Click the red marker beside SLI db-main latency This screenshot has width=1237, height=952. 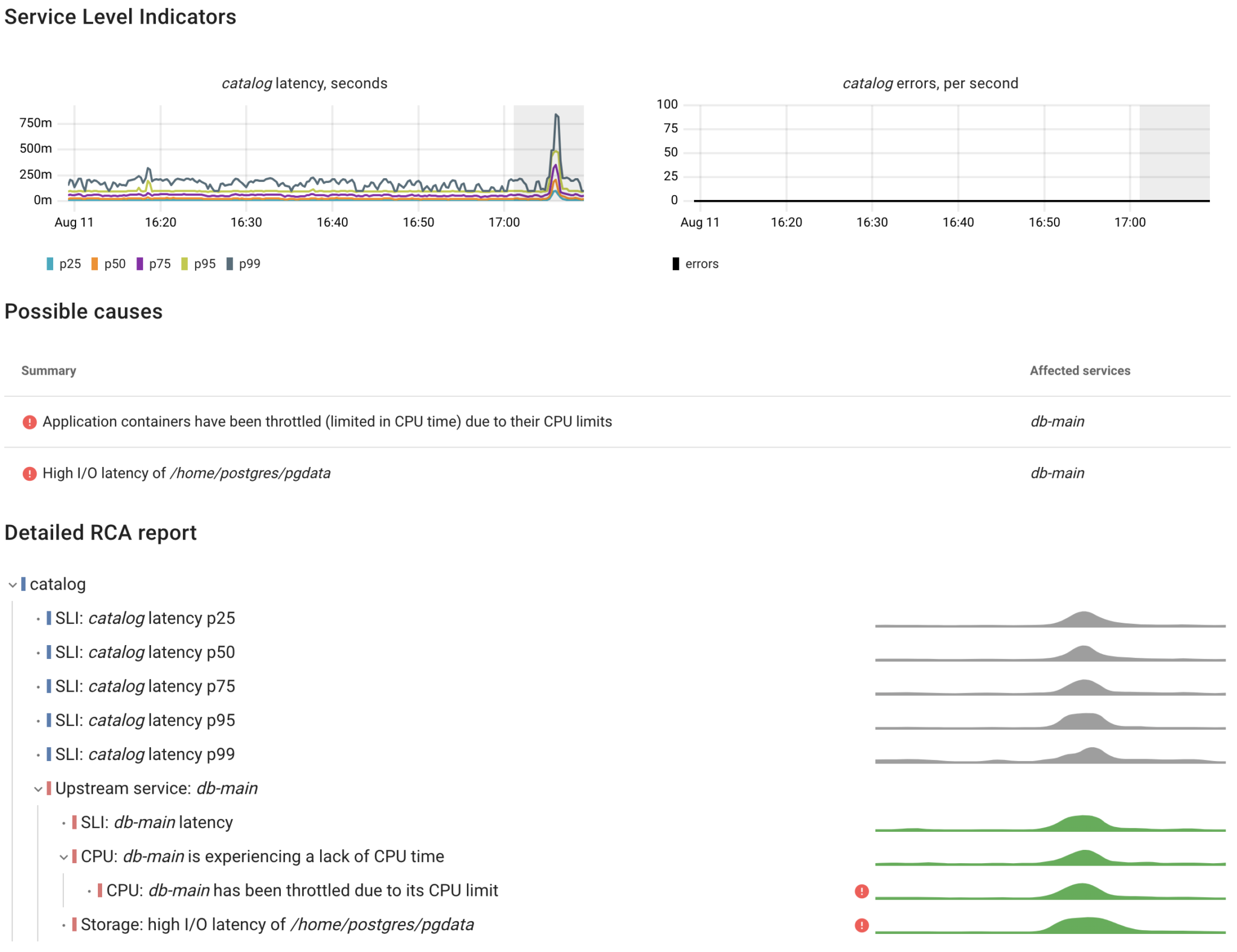[73, 822]
